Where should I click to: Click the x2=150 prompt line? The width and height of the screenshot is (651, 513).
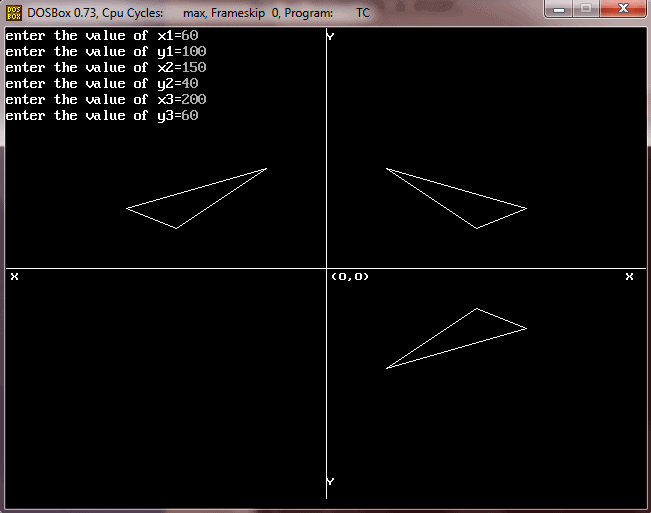pos(106,68)
